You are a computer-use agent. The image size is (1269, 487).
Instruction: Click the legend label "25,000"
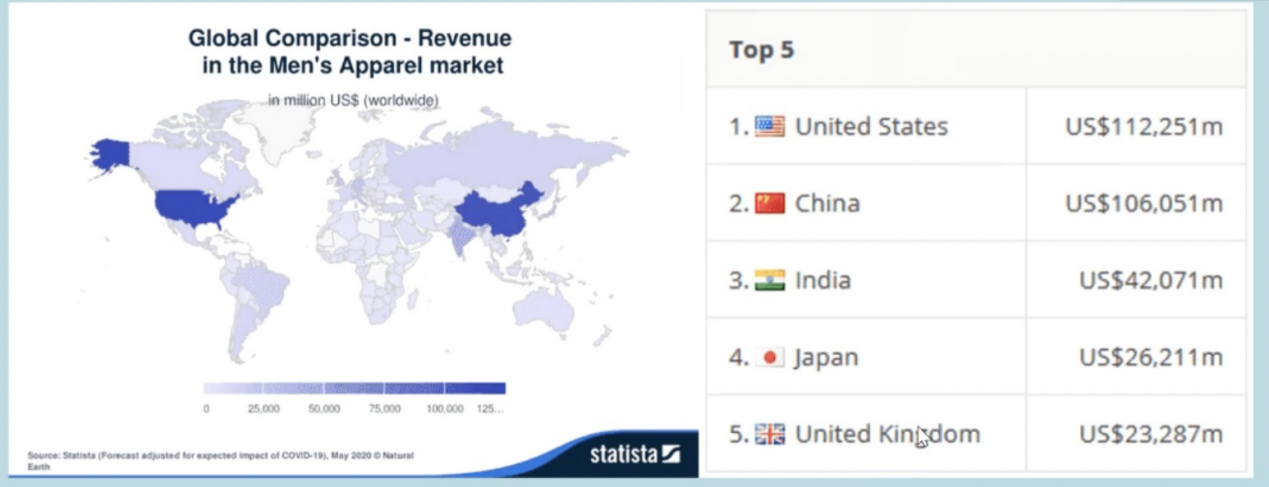(264, 409)
